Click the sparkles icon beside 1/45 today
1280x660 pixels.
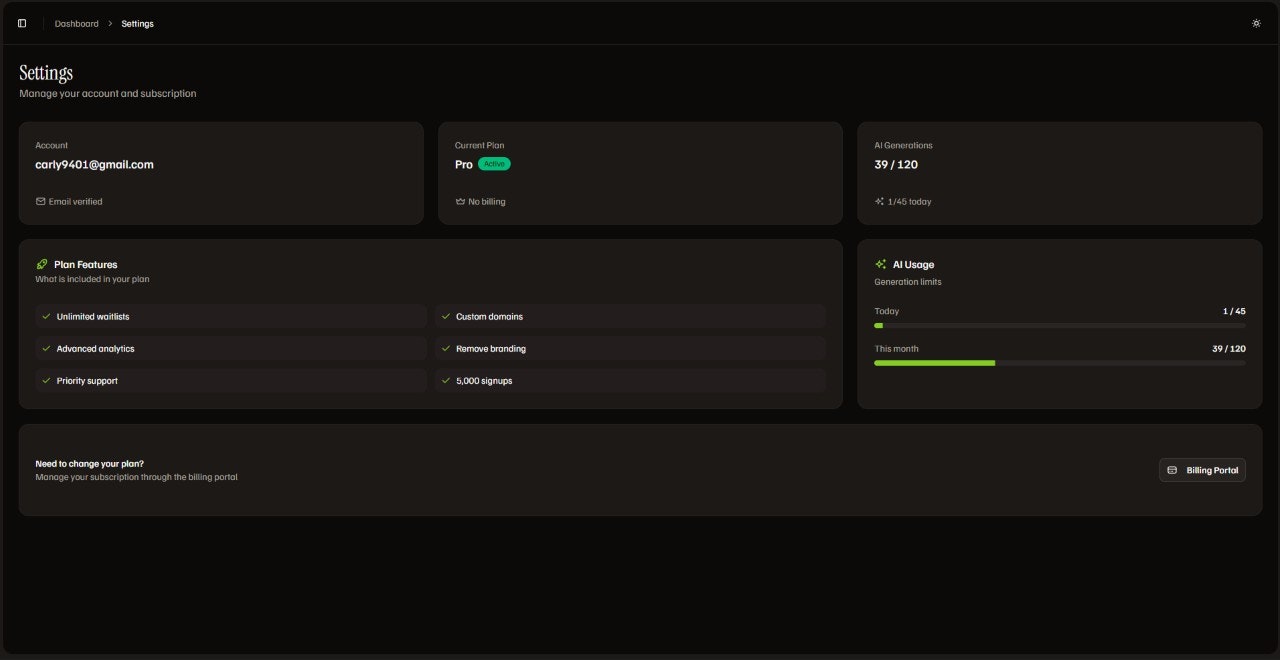[878, 201]
